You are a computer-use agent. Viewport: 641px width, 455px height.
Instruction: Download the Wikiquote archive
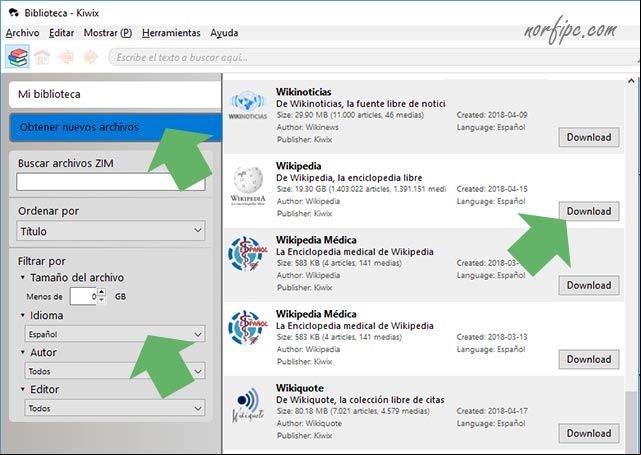(589, 433)
